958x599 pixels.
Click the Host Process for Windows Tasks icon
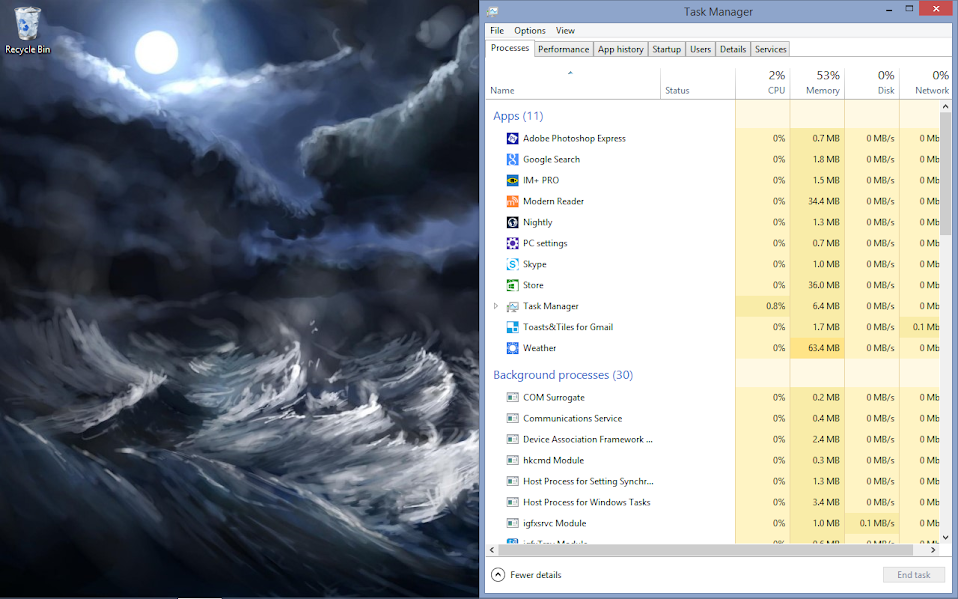coord(513,502)
